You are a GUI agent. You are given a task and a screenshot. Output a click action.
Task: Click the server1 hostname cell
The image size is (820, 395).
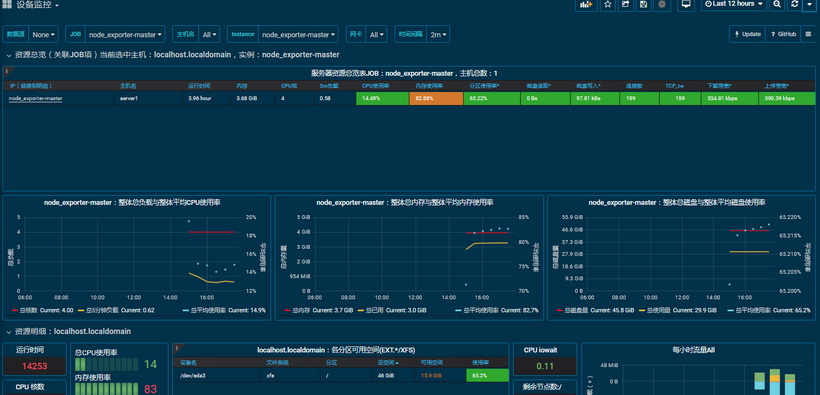[x=149, y=98]
